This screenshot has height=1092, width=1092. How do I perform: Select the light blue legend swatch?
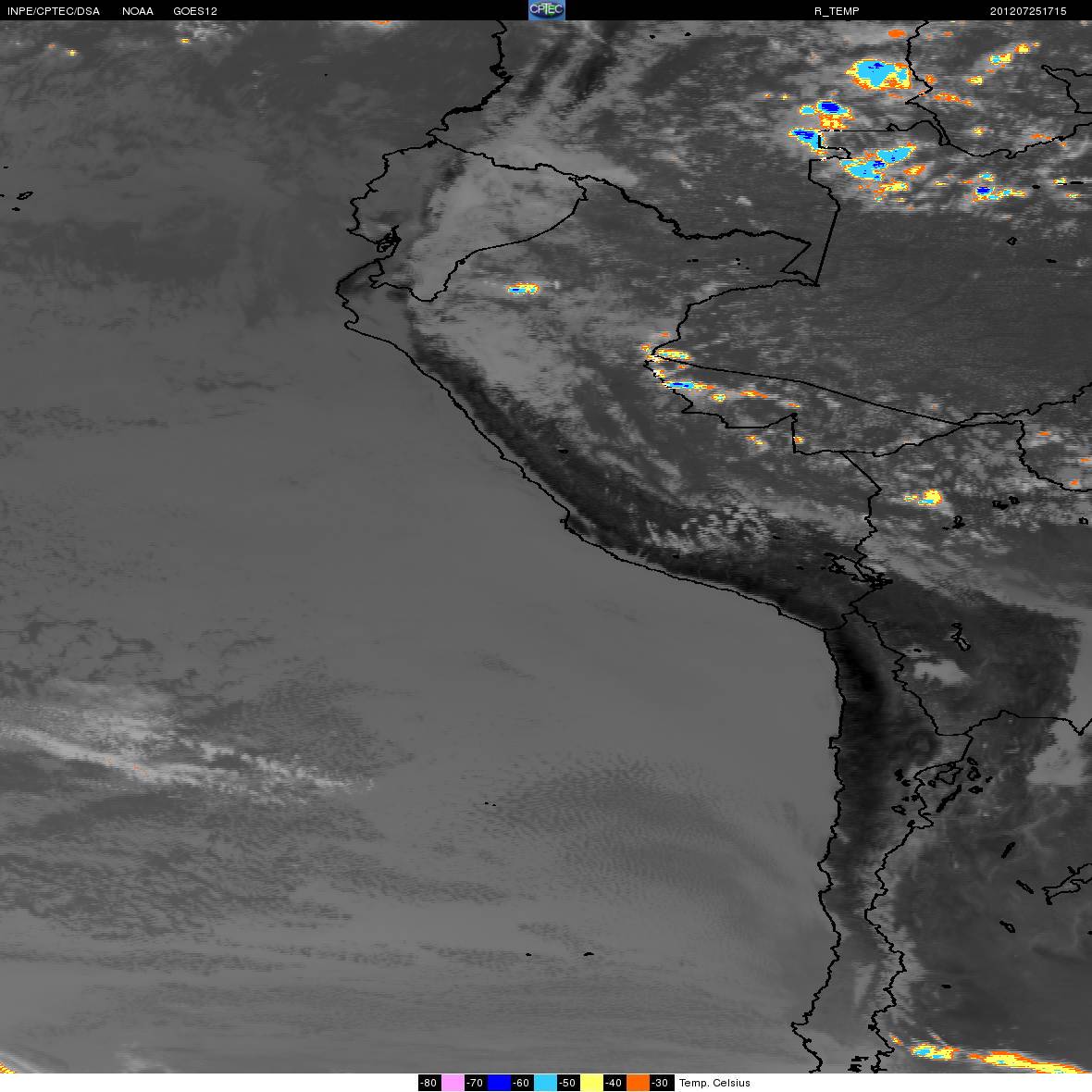[x=545, y=1083]
